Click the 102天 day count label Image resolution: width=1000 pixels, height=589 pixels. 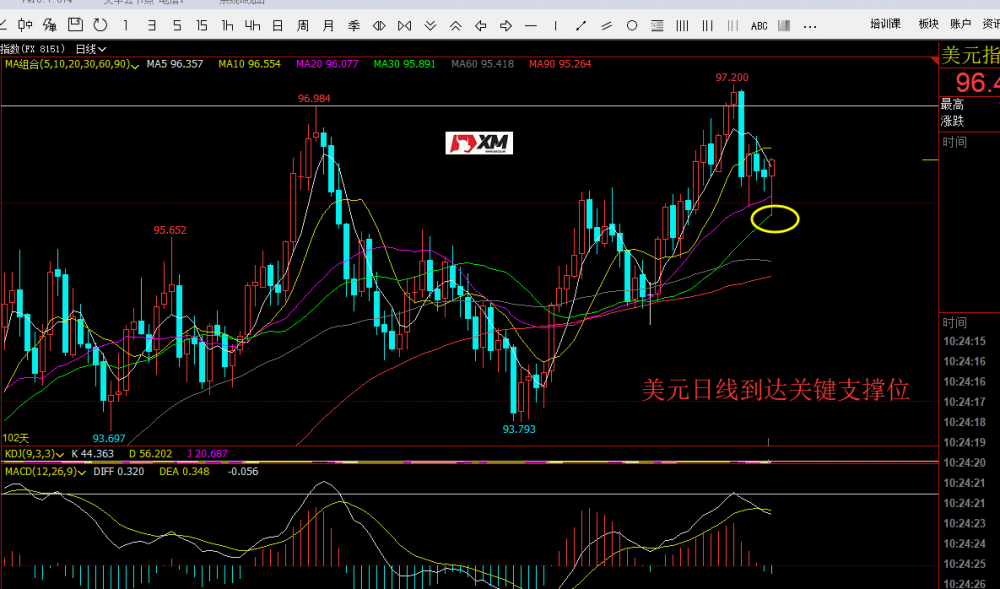16,439
